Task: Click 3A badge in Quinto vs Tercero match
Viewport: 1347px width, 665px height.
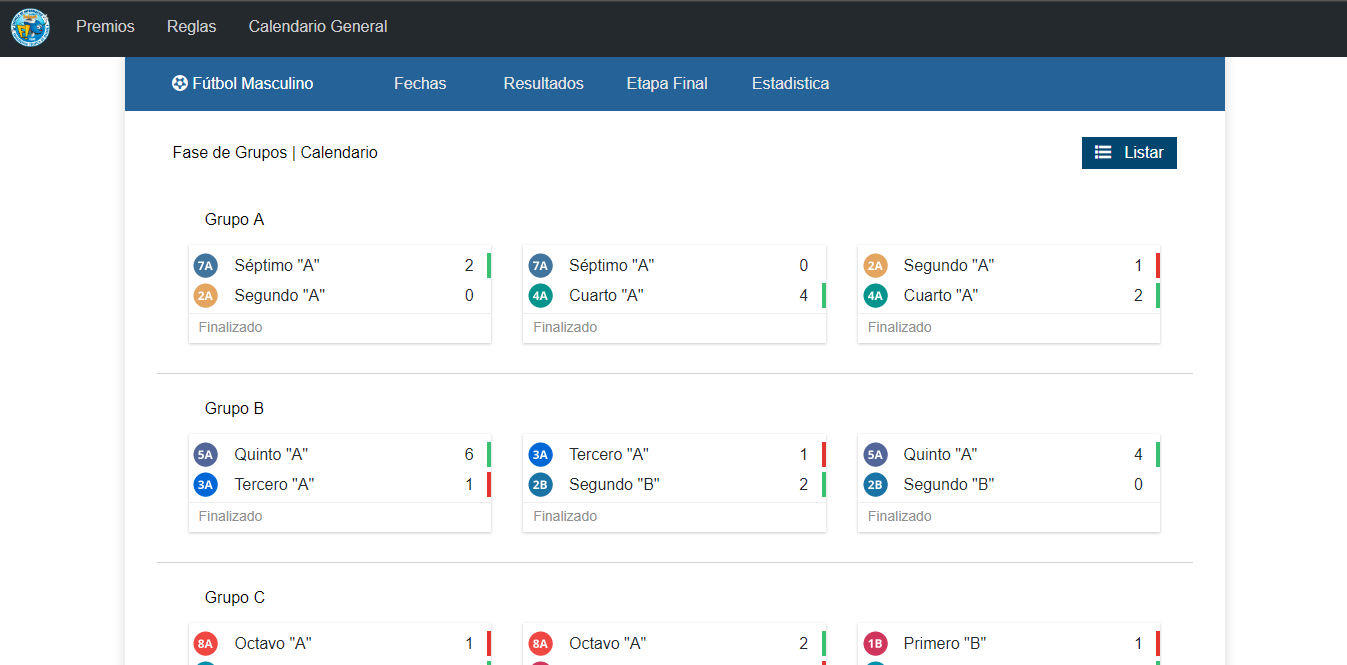Action: pos(206,485)
